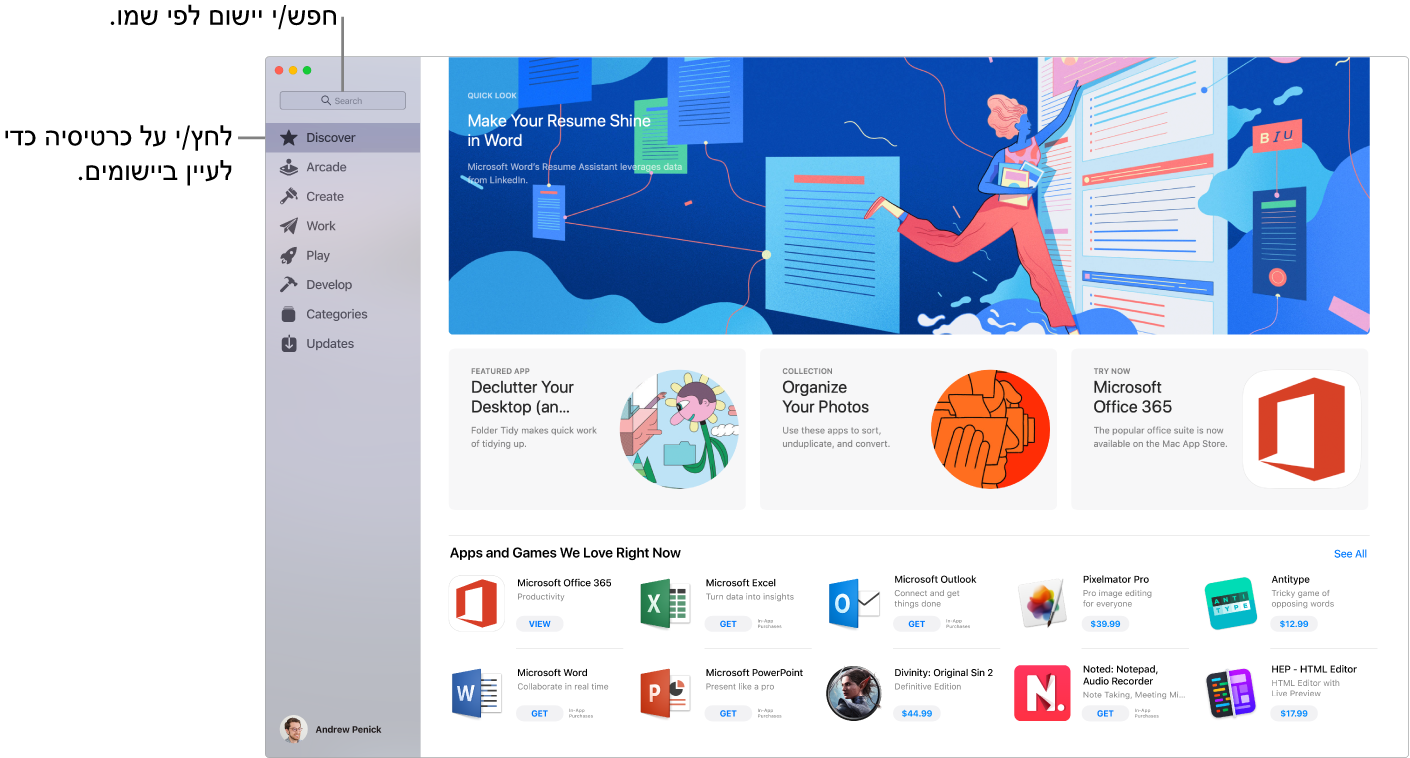Viewport: 1410px width, 758px height.
Task: Click the Antitype app icon
Action: (x=1230, y=603)
